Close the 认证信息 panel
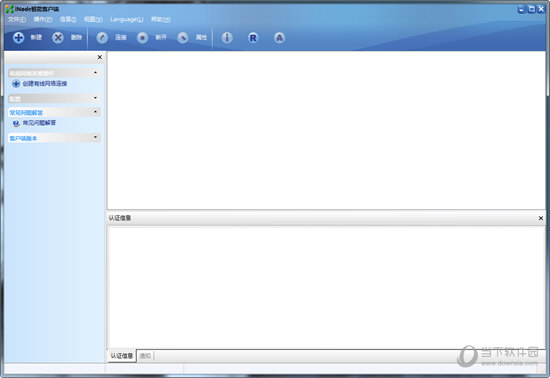 [x=541, y=218]
